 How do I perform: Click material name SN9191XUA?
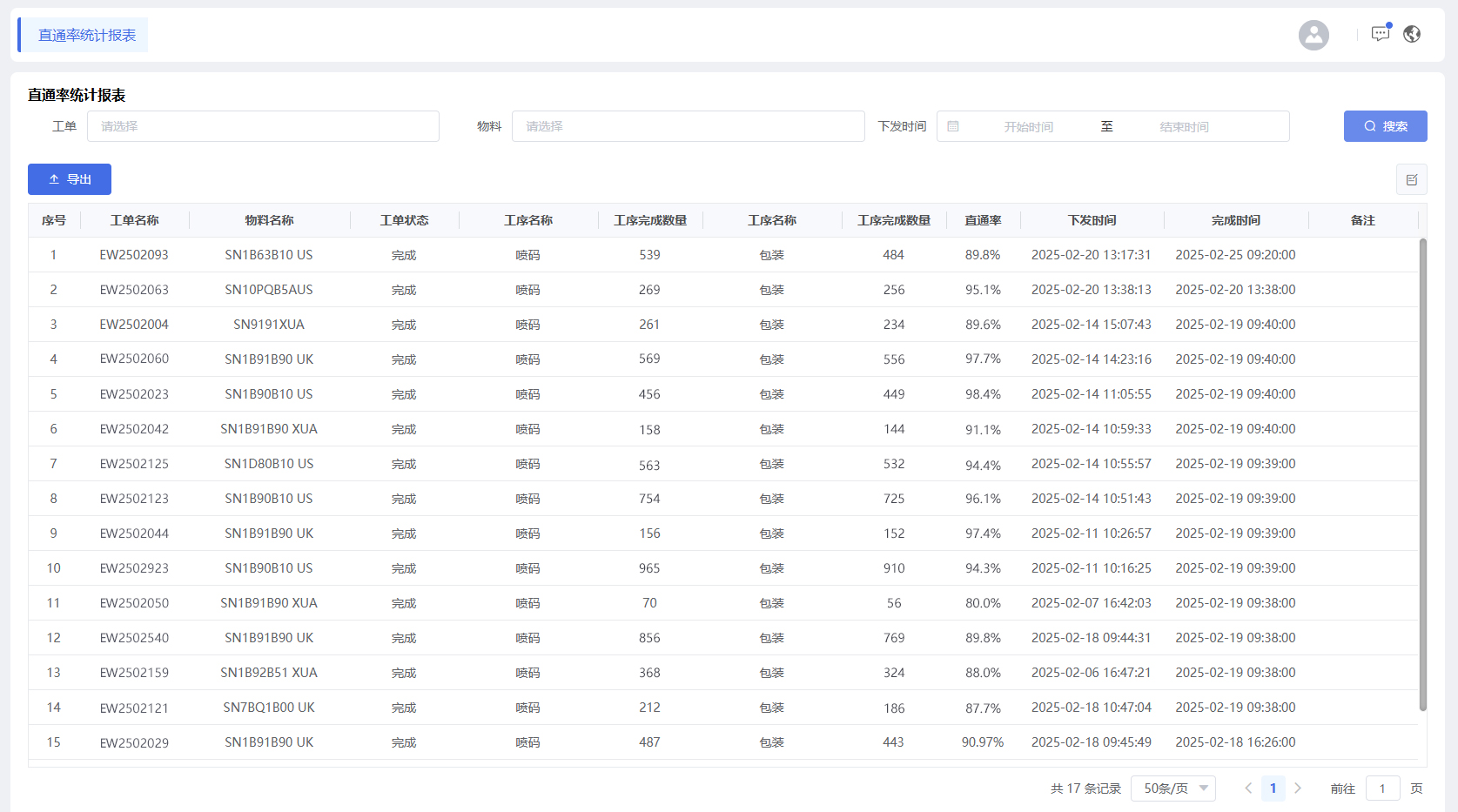click(269, 325)
